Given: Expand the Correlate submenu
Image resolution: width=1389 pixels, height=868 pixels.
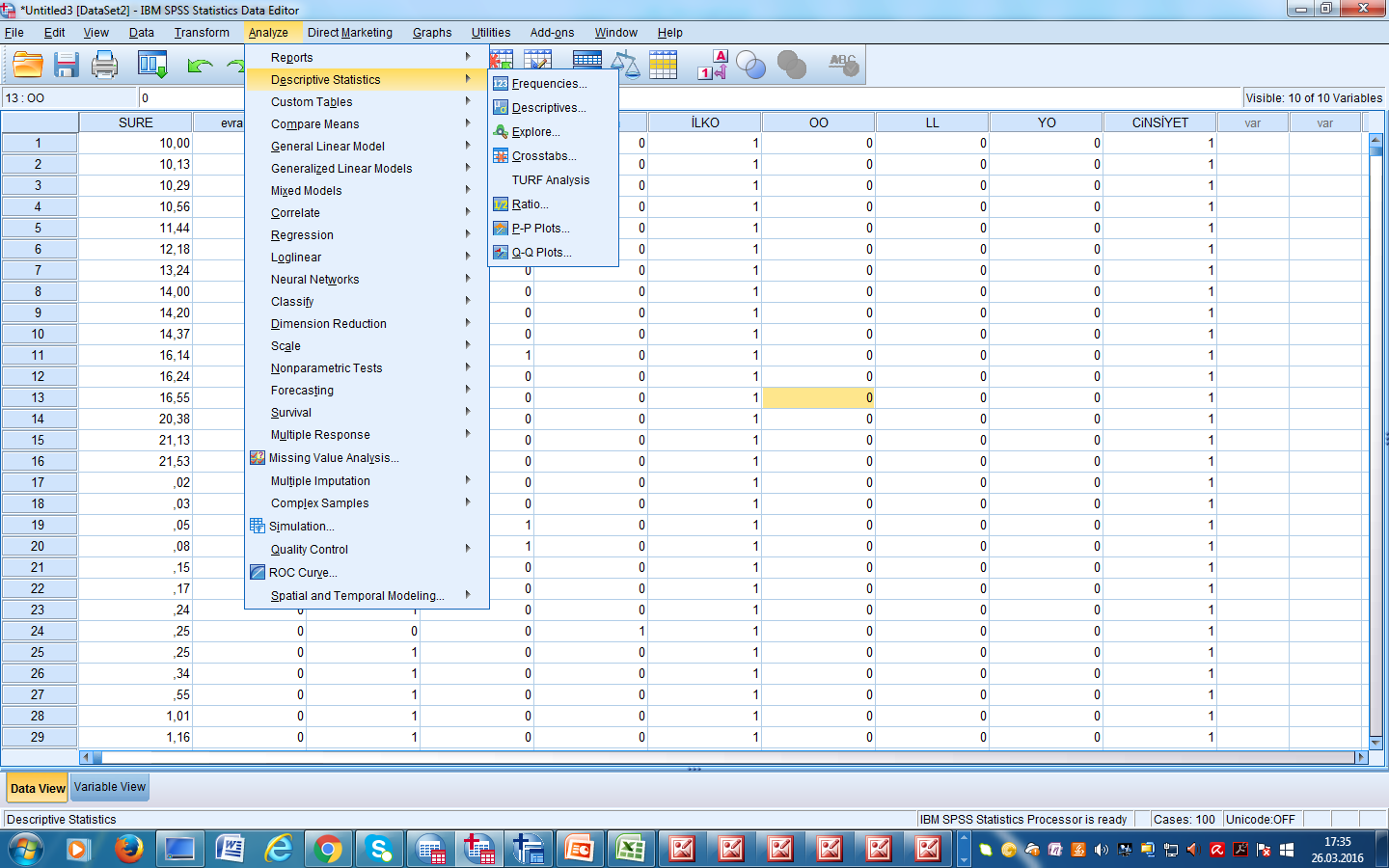Looking at the screenshot, I should [x=367, y=213].
